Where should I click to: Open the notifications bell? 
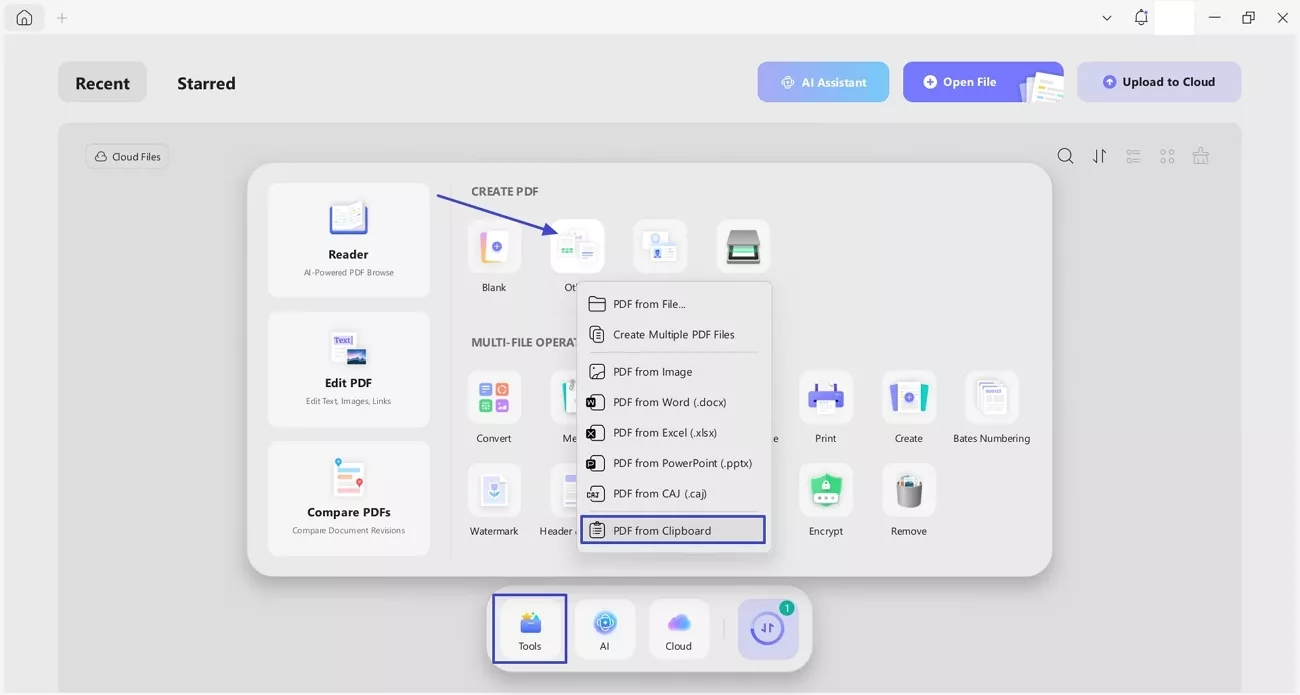[1141, 18]
